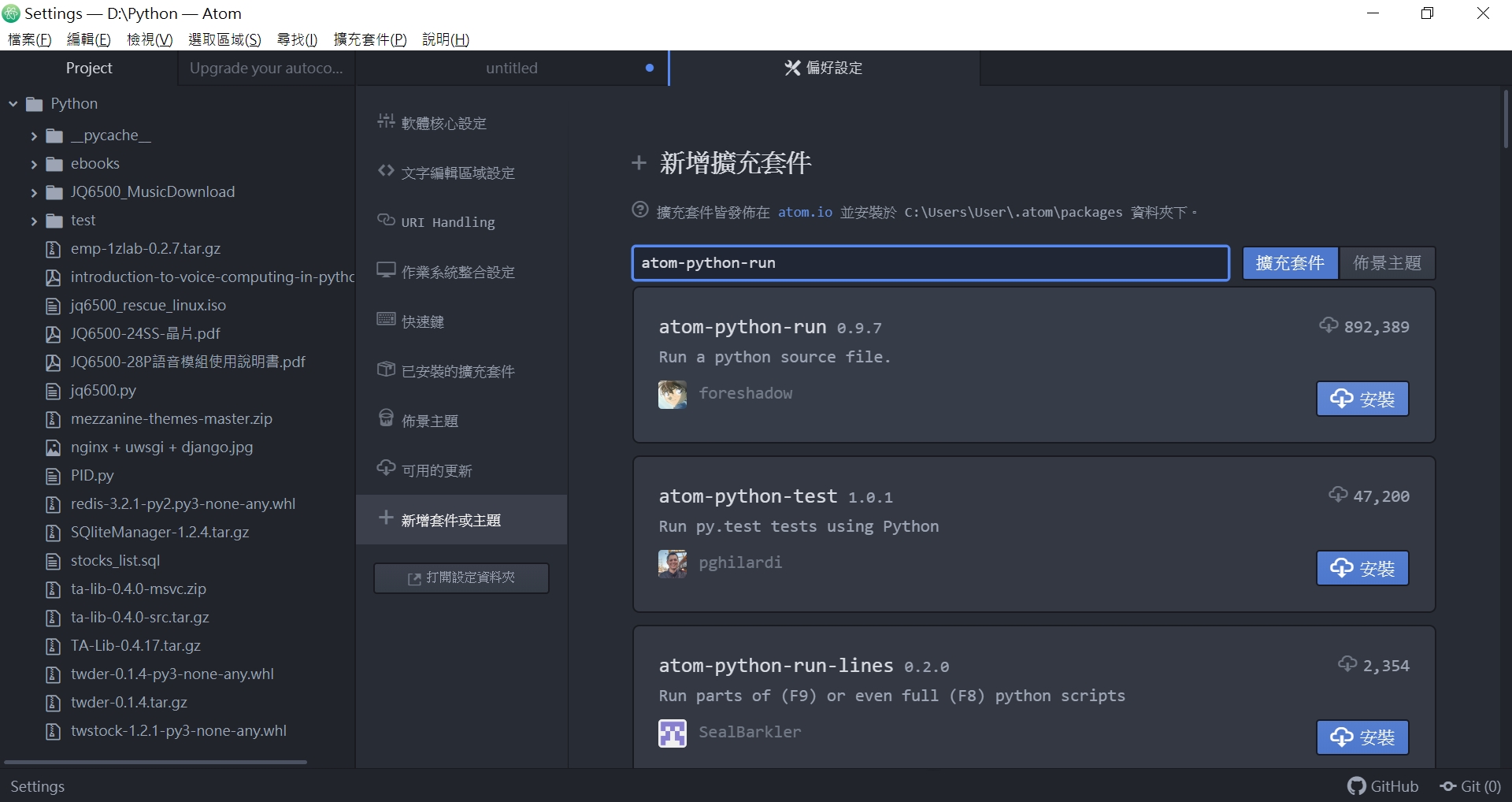The width and height of the screenshot is (1512, 802).
Task: Open 打開設定資料夾 config folder
Action: click(461, 577)
